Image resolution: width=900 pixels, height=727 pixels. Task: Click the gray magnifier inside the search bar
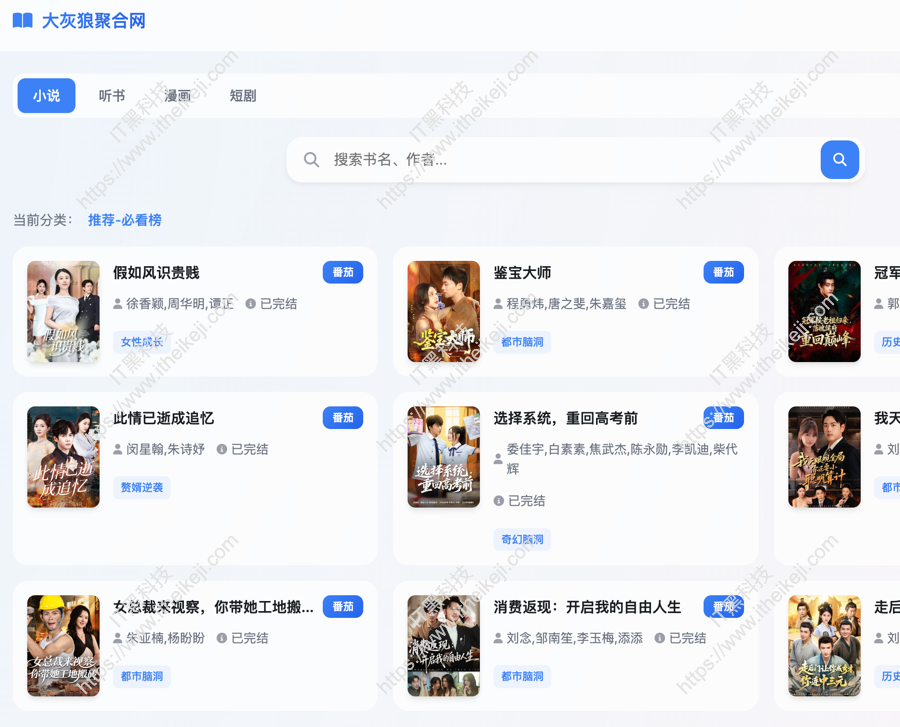(x=311, y=159)
